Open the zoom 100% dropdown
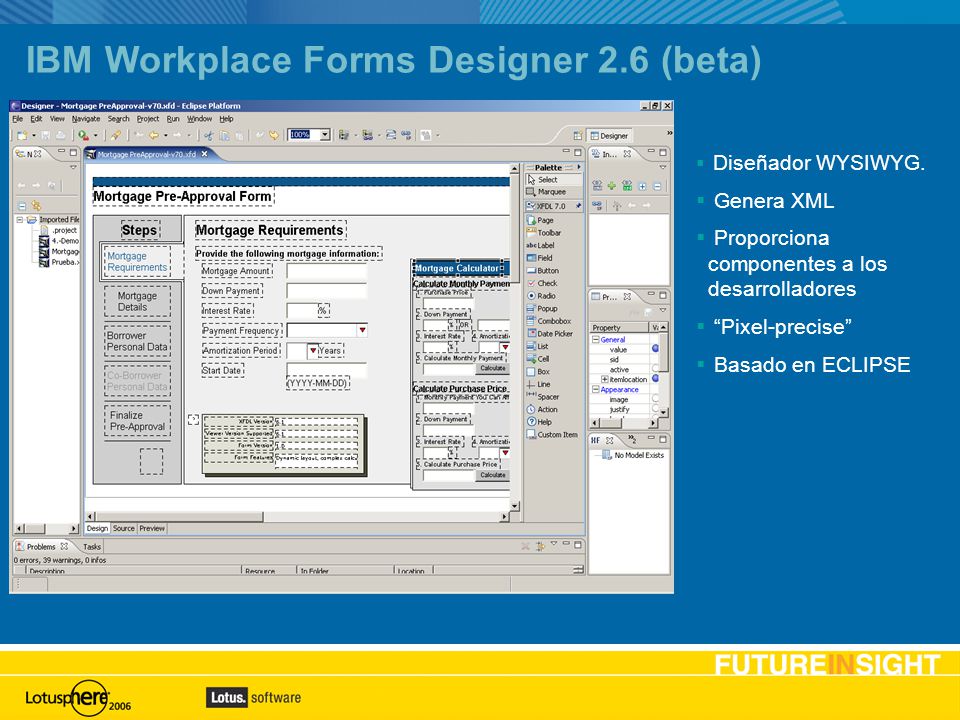Screen dimensions: 960x720 [325, 135]
